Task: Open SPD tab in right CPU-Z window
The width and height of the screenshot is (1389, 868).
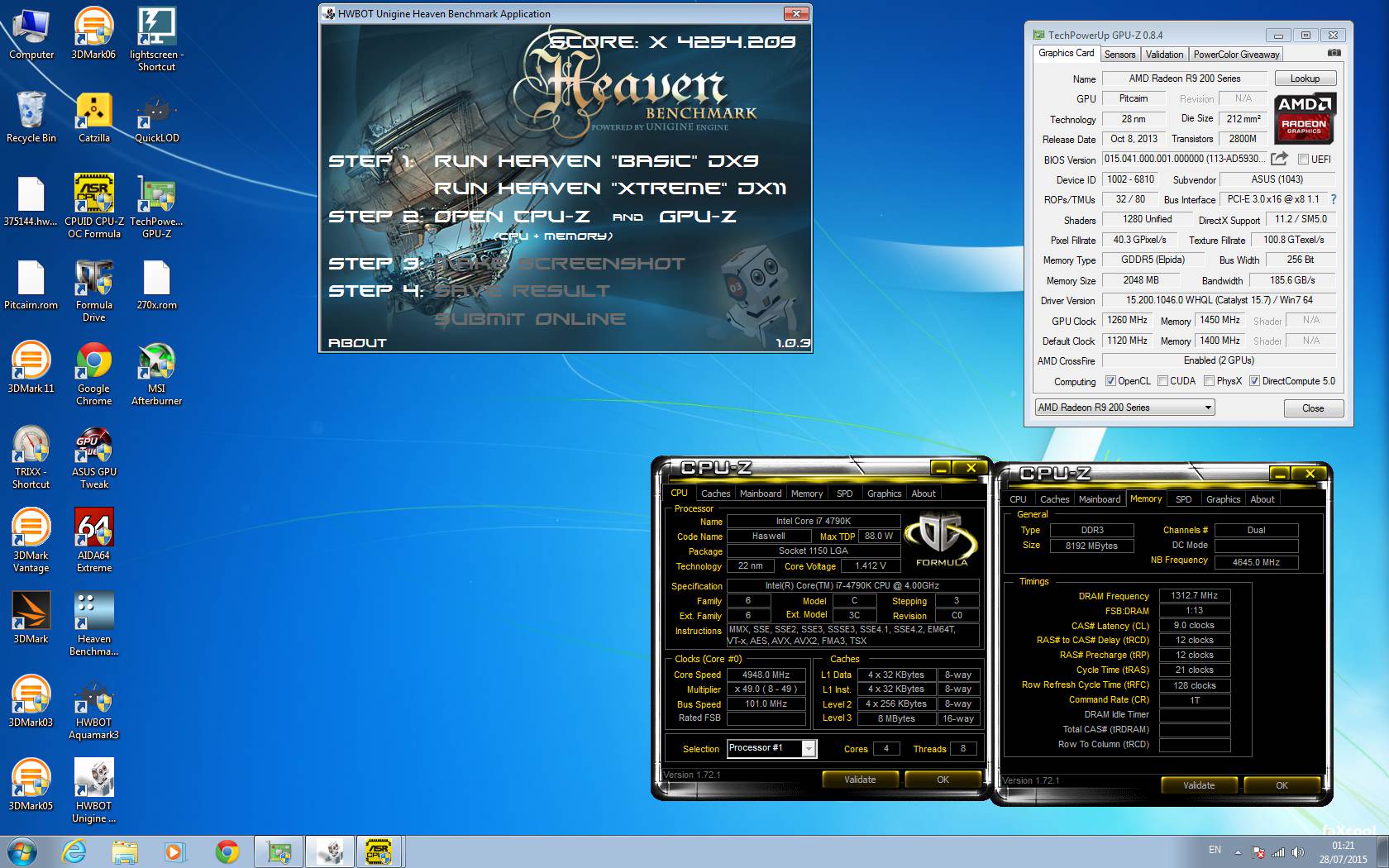Action: click(1183, 499)
